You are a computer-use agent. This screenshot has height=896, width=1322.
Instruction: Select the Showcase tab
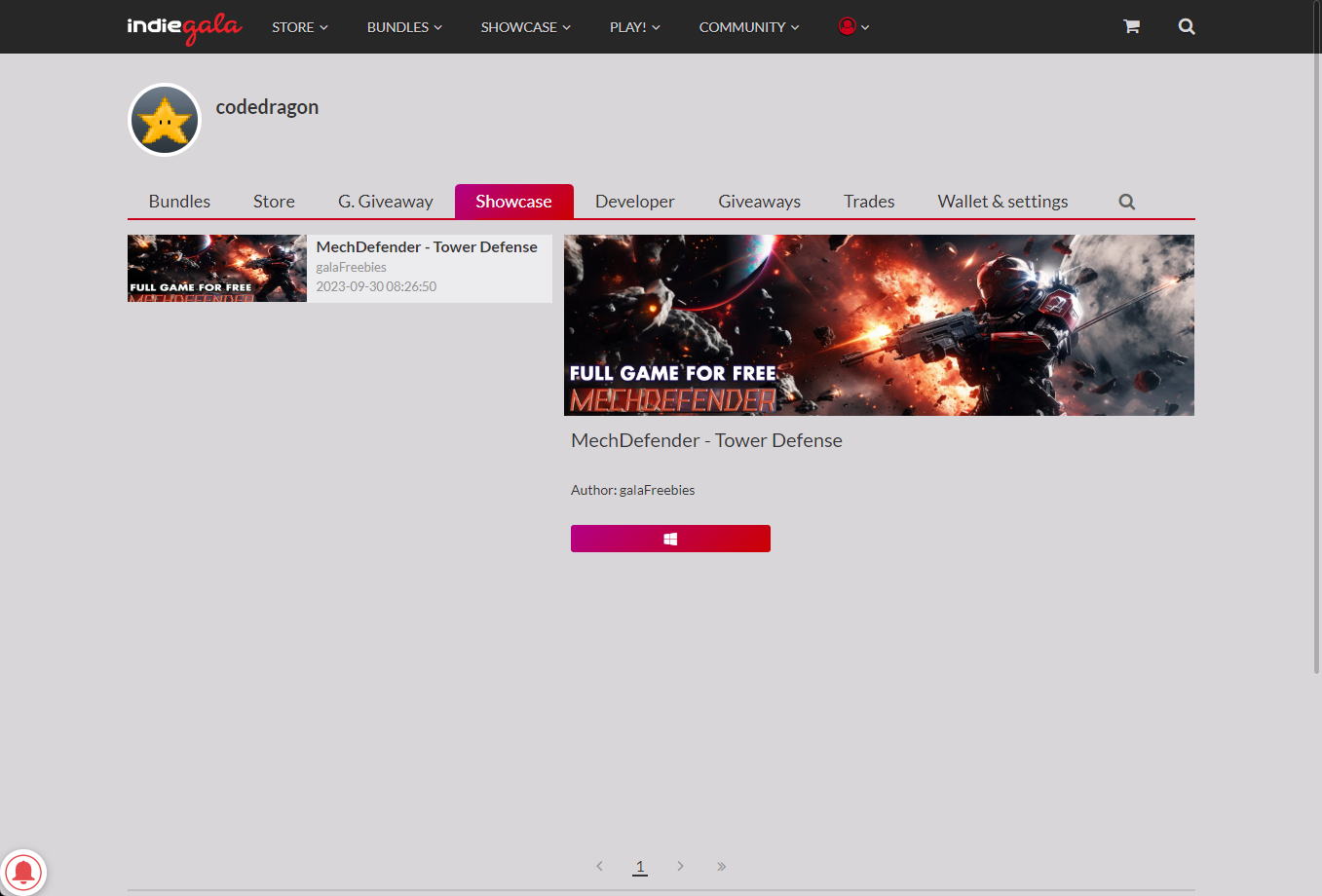point(513,202)
